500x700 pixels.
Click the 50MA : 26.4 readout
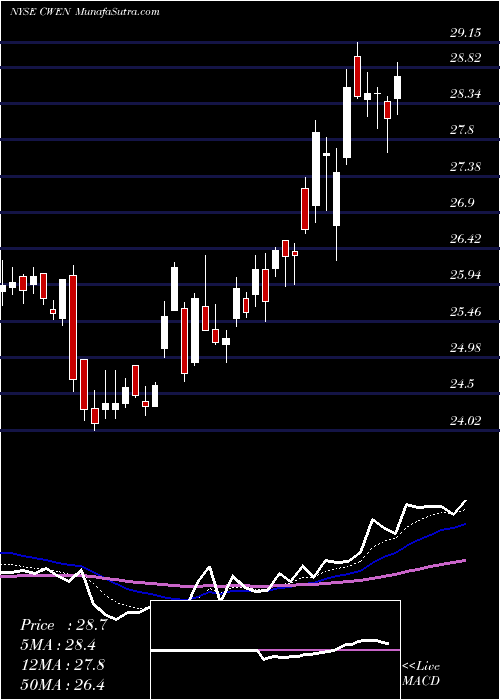62,684
